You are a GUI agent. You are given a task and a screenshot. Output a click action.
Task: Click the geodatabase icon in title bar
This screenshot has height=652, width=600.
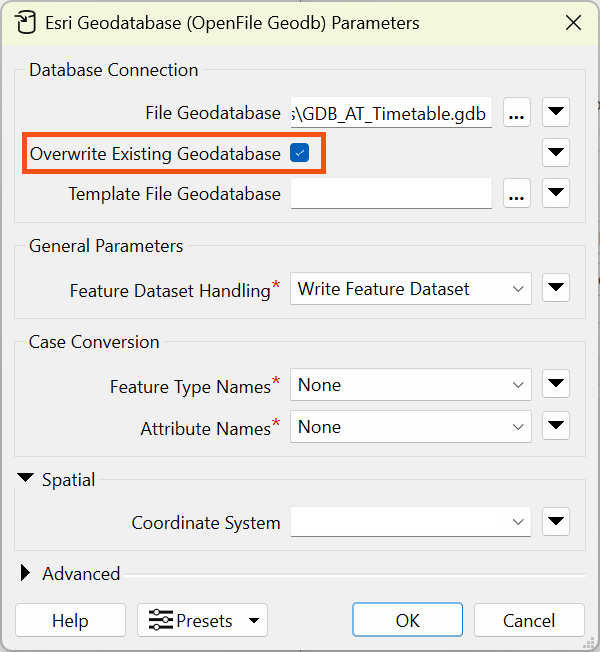click(x=26, y=22)
